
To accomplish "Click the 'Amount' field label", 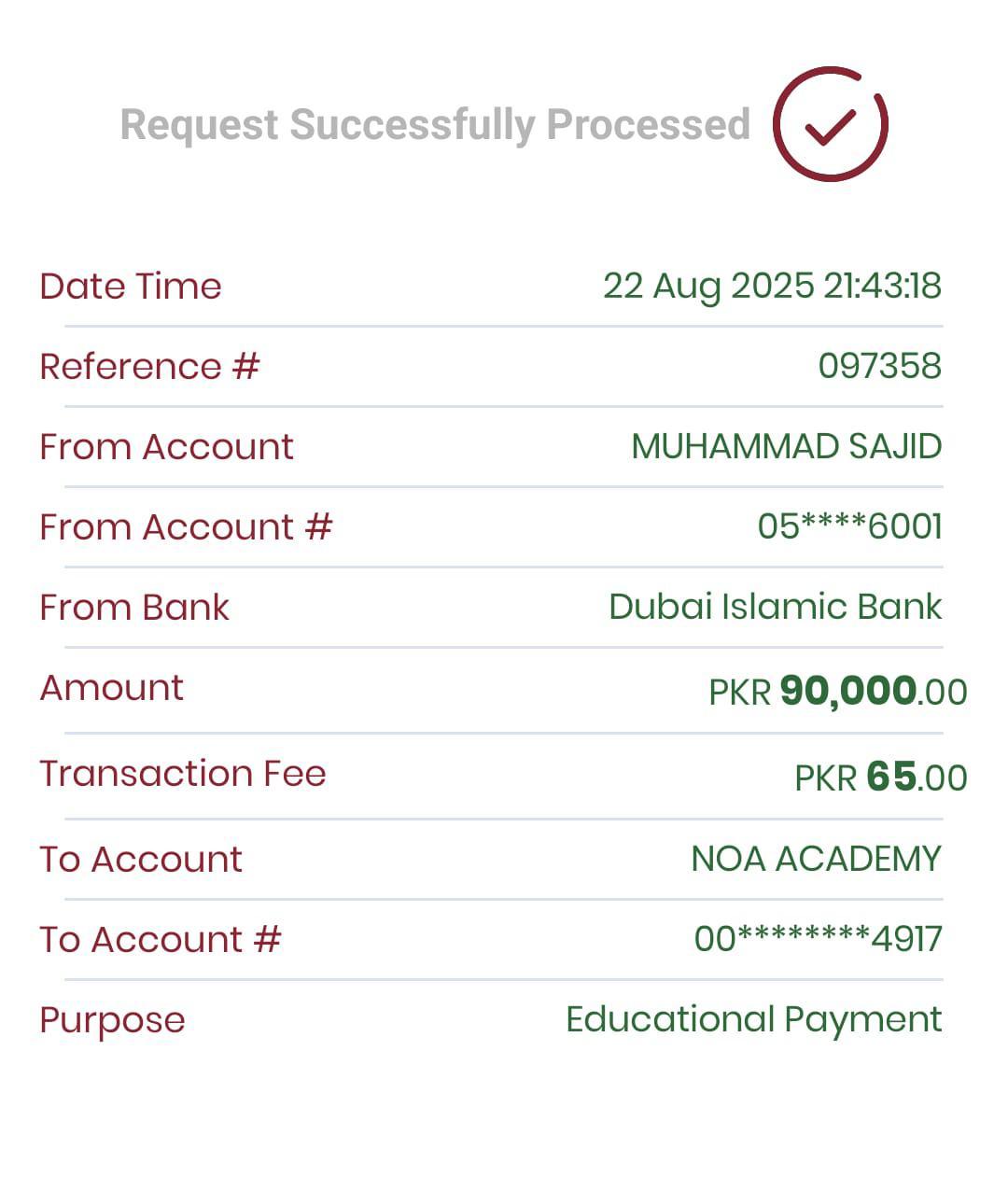I will [112, 688].
